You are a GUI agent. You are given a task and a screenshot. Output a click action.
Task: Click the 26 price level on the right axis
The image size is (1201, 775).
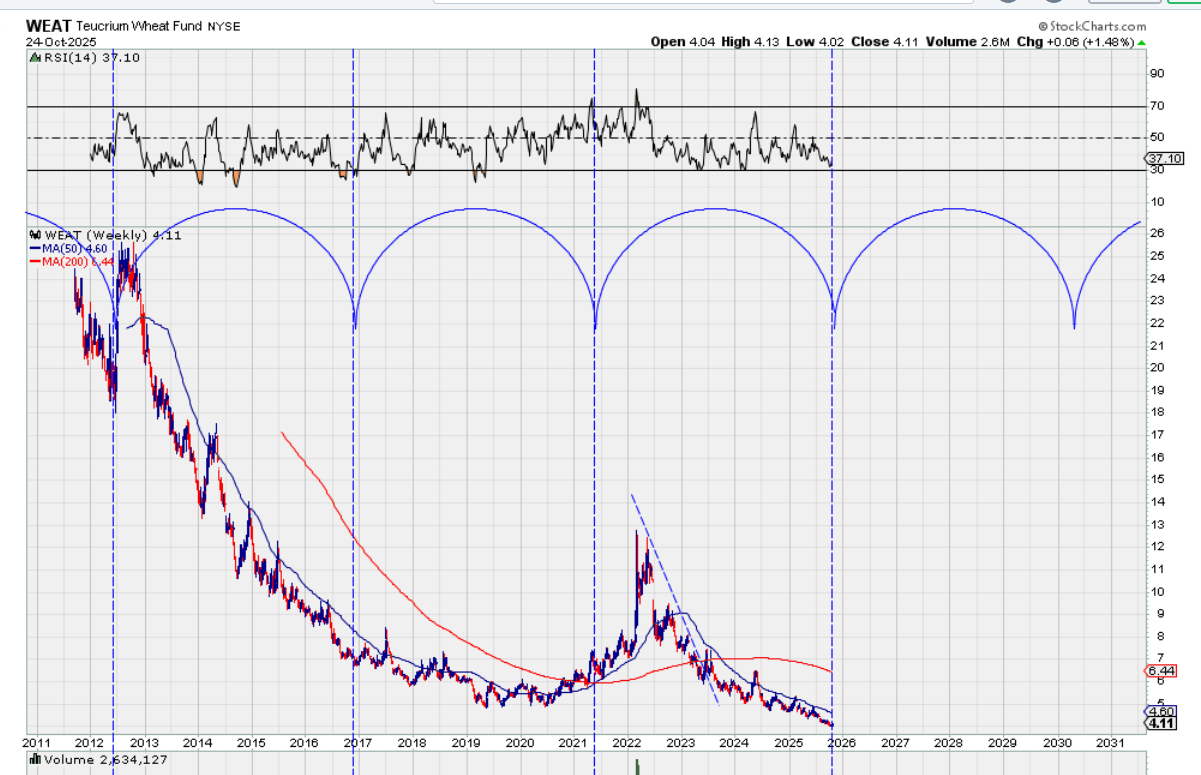[x=1157, y=233]
